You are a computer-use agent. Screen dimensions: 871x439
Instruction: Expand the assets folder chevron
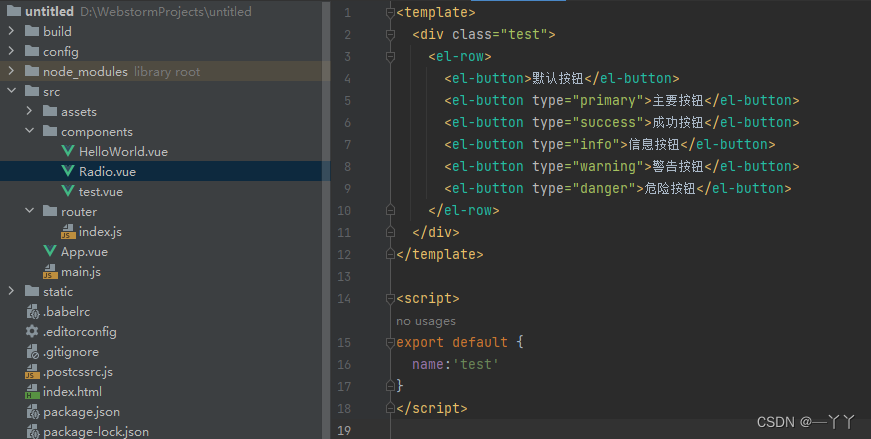[29, 111]
